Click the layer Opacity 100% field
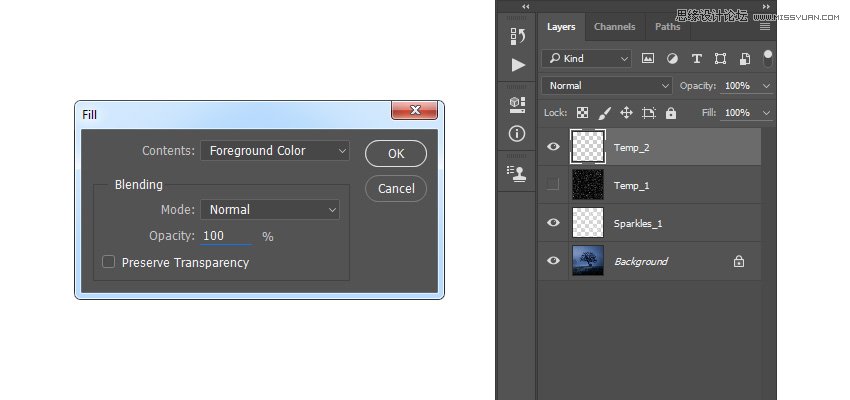This screenshot has width=850, height=400. pyautogui.click(x=738, y=86)
